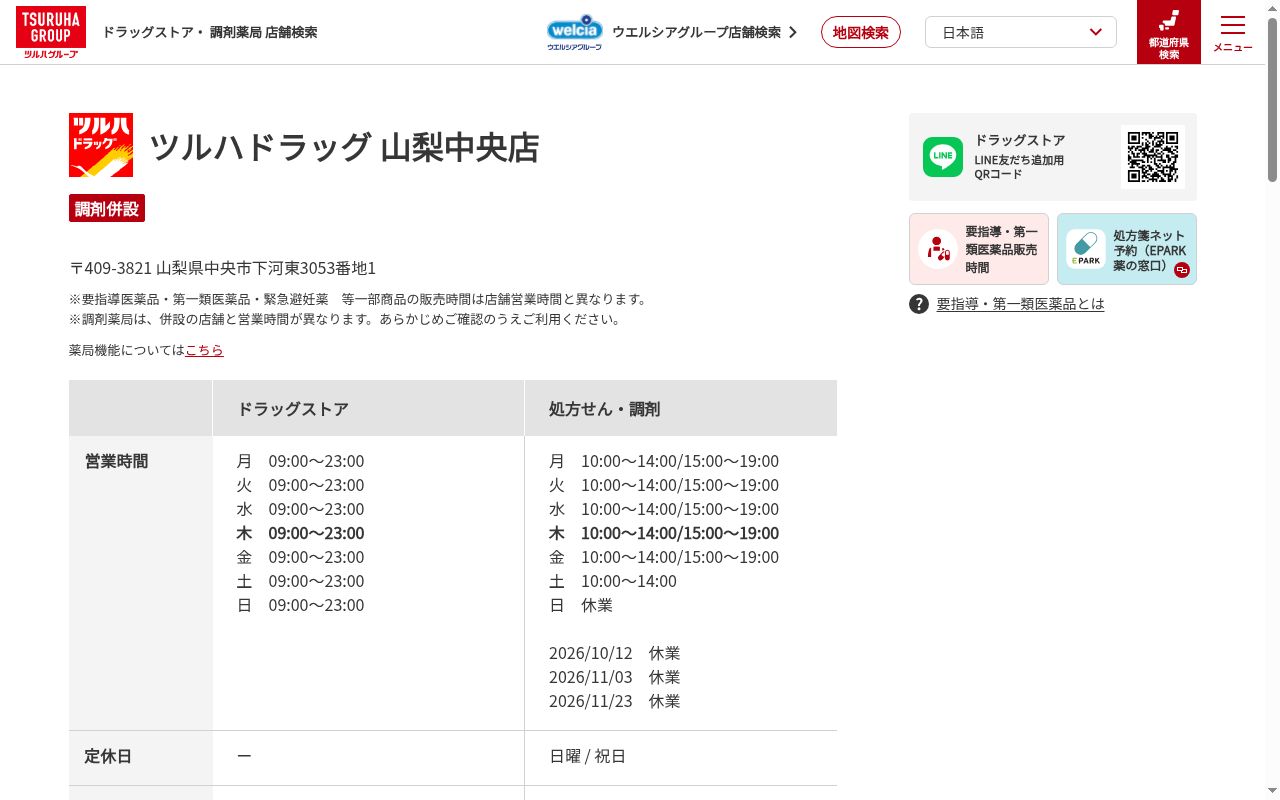Click the 2026/11/23 休業 entry

(614, 701)
